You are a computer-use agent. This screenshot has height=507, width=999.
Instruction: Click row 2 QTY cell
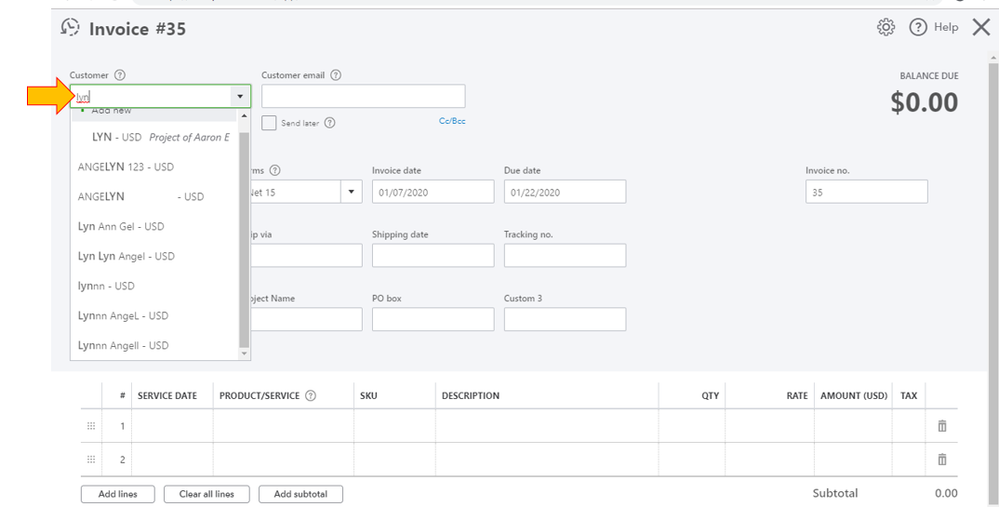692,459
